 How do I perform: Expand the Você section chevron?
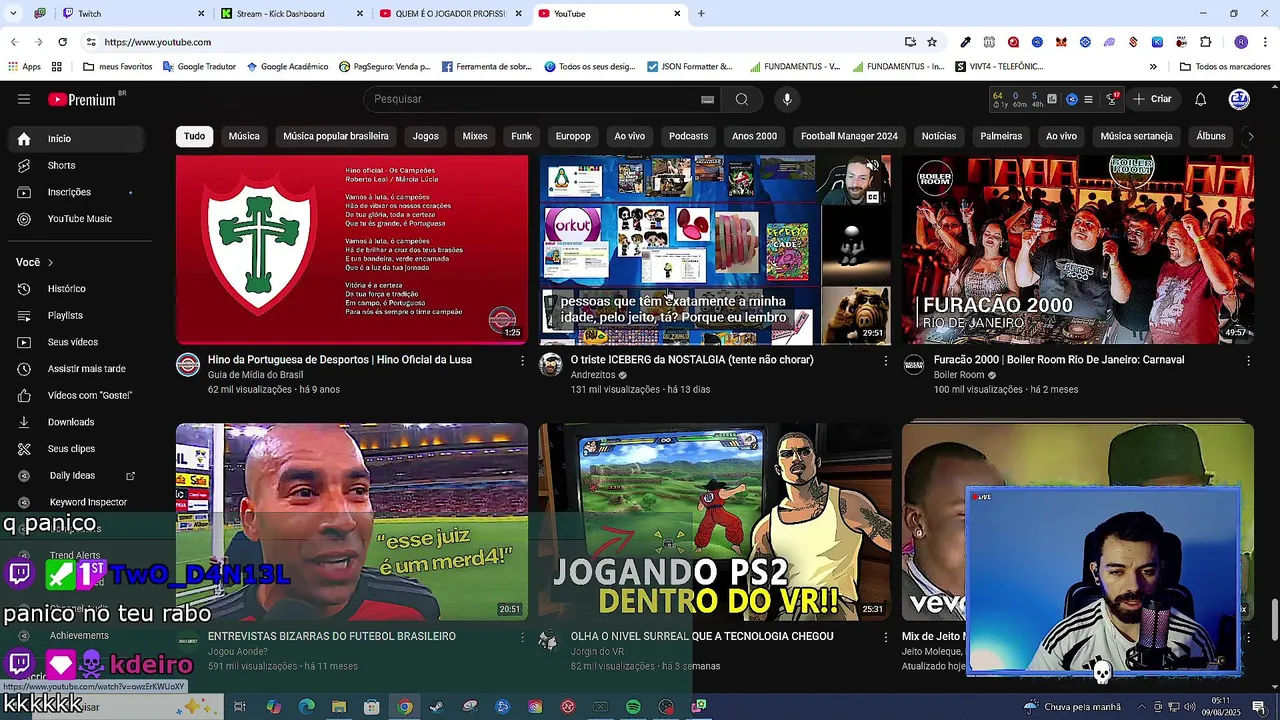50,262
